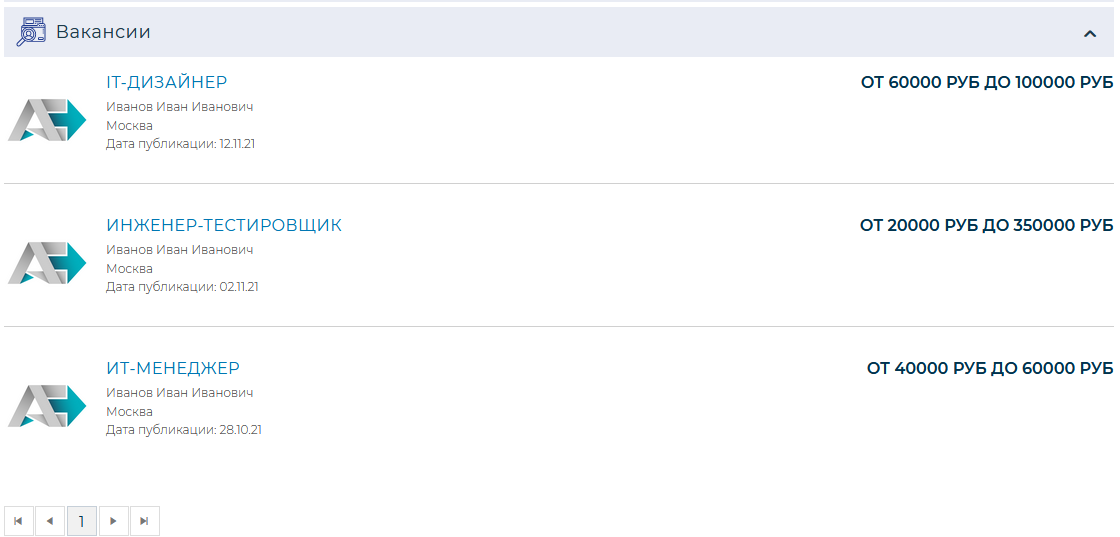
Task: Click salary ОТ 60000 РУБ ДО 100000 РУБ
Action: pyautogui.click(x=986, y=82)
